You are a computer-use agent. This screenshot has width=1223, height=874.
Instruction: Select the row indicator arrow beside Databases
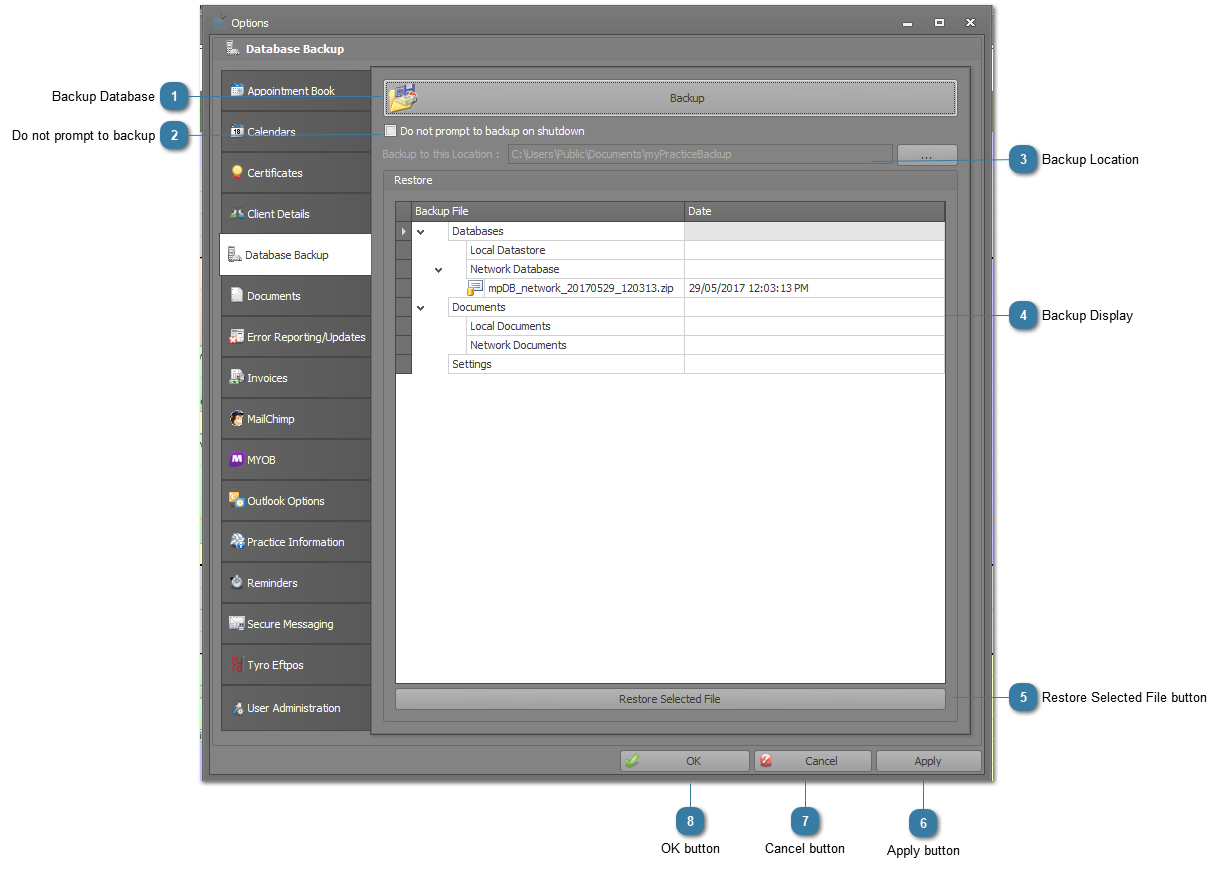click(404, 232)
